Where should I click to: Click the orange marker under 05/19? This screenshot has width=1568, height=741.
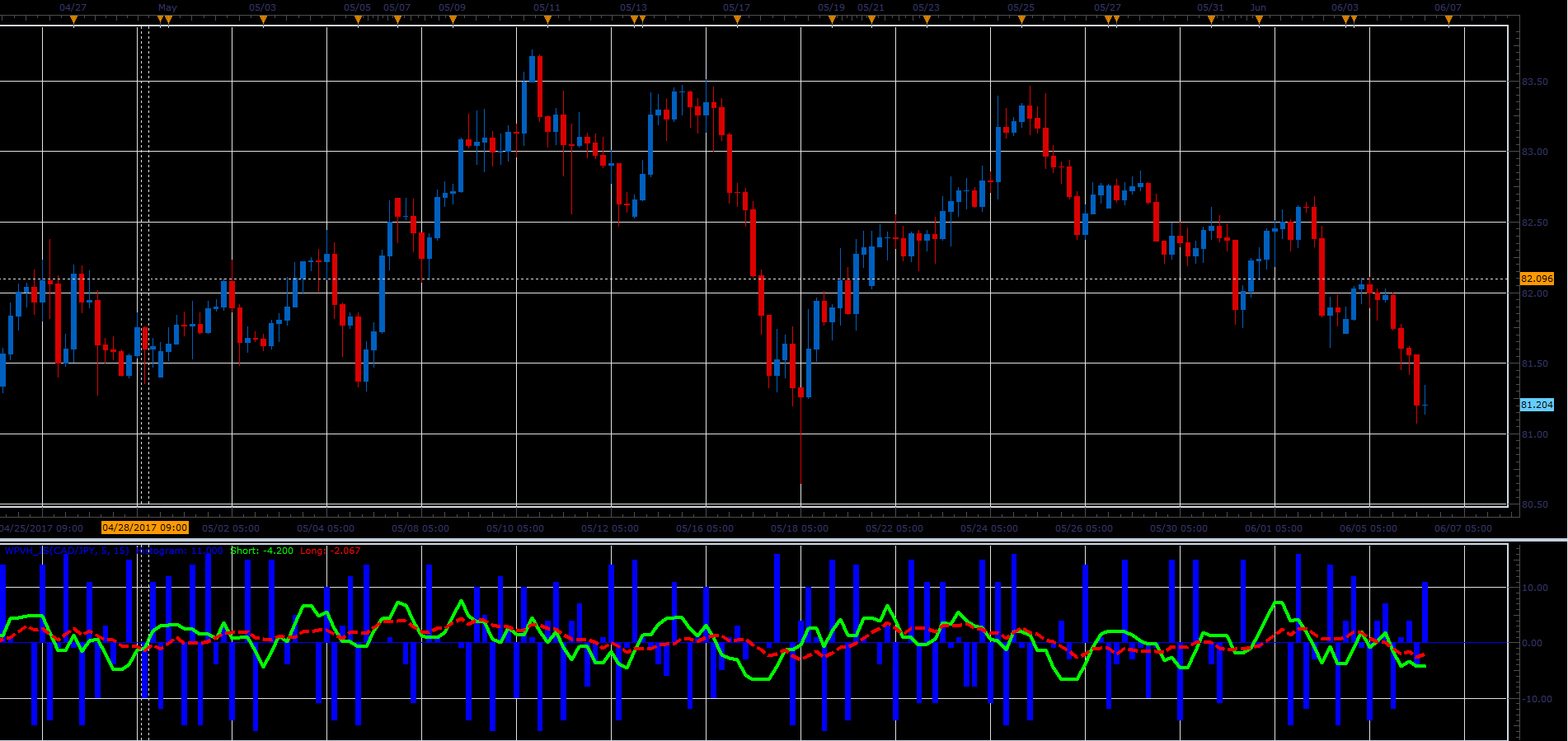click(832, 20)
